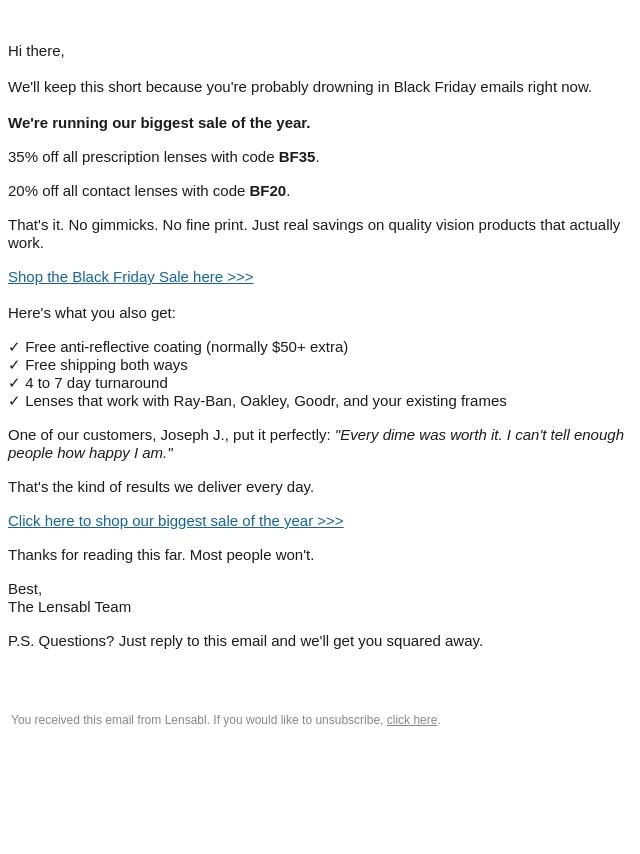
Task: Click the "P.S. Questions?" line
Action: tap(245, 641)
